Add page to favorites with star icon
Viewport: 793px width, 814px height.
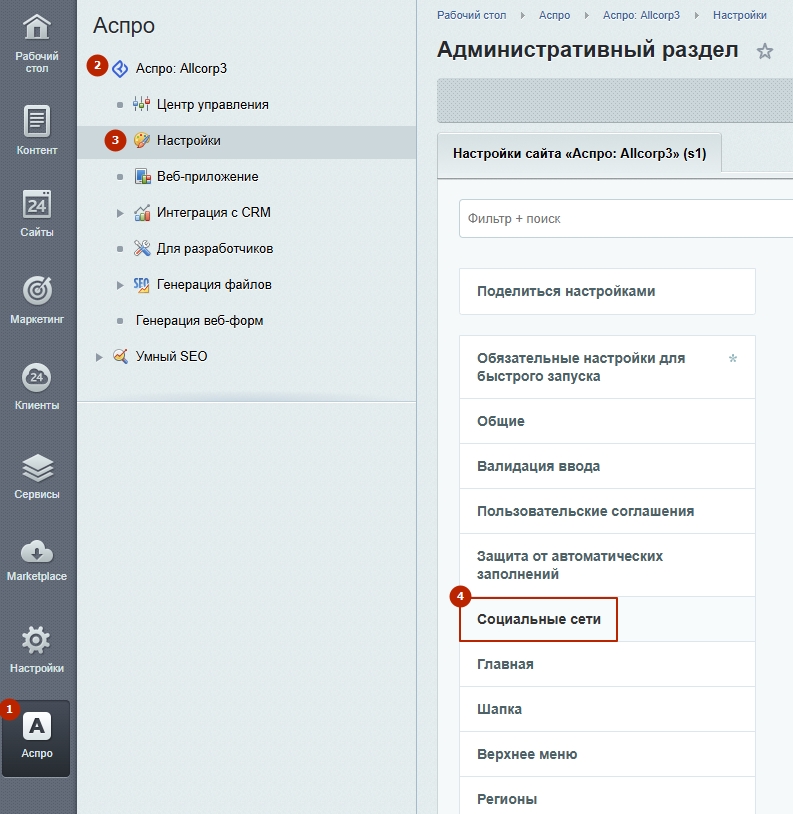click(765, 51)
